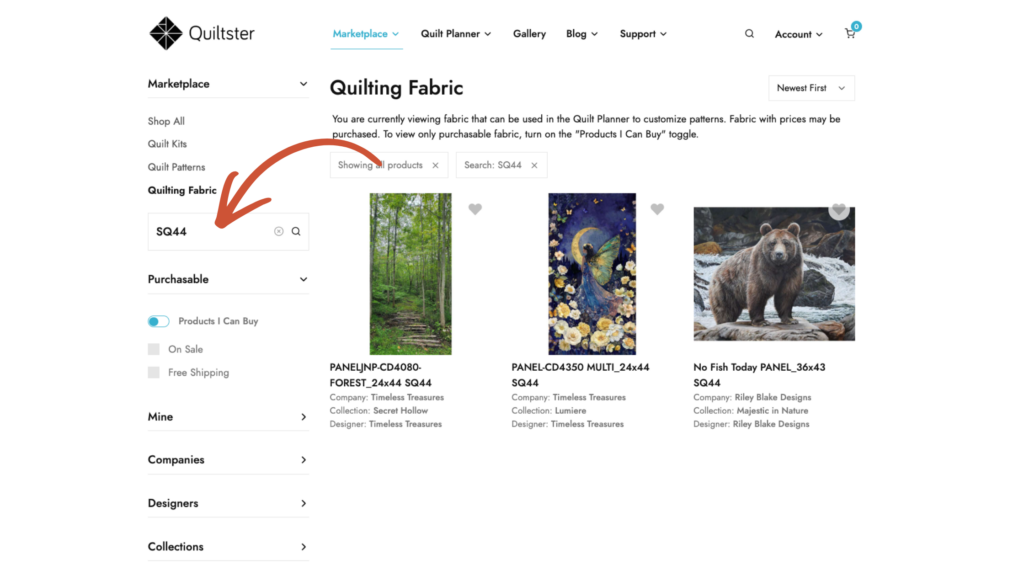The height and width of the screenshot is (576, 1024).
Task: Open the shopping cart icon
Action: (850, 34)
